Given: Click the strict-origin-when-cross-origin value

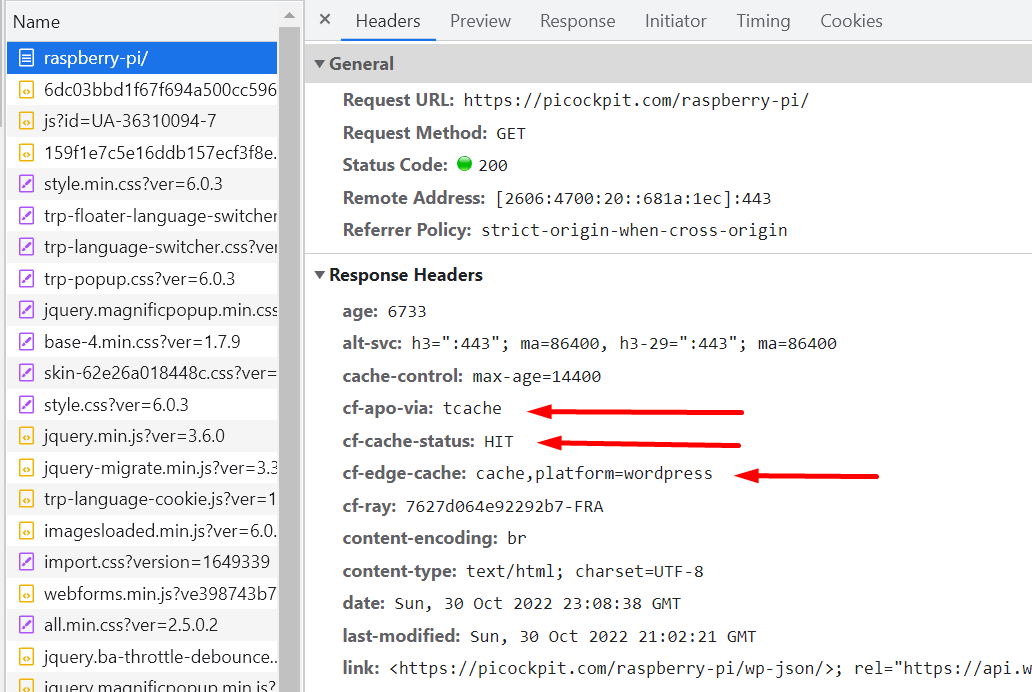Looking at the screenshot, I should click(634, 230).
